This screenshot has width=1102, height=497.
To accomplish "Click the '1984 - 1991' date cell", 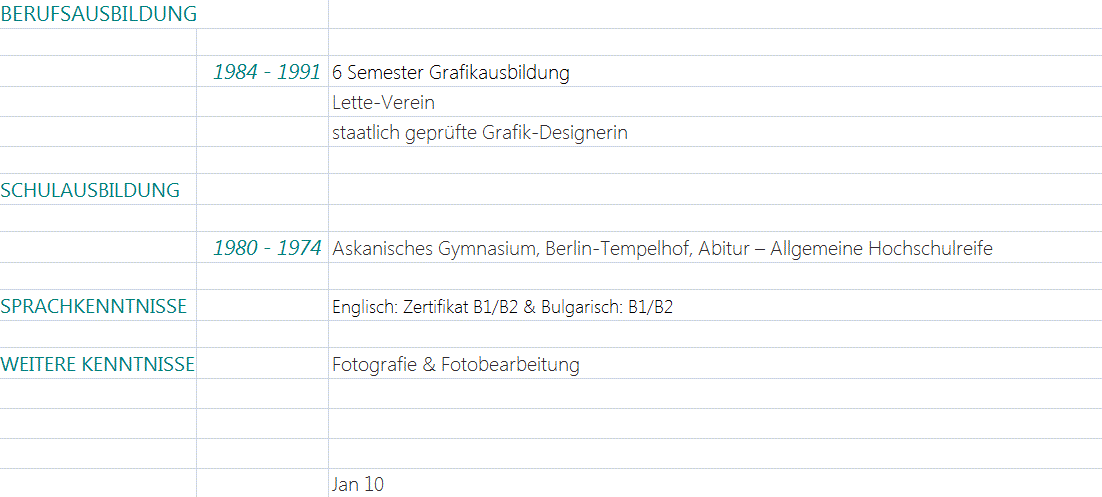I will (266, 72).
